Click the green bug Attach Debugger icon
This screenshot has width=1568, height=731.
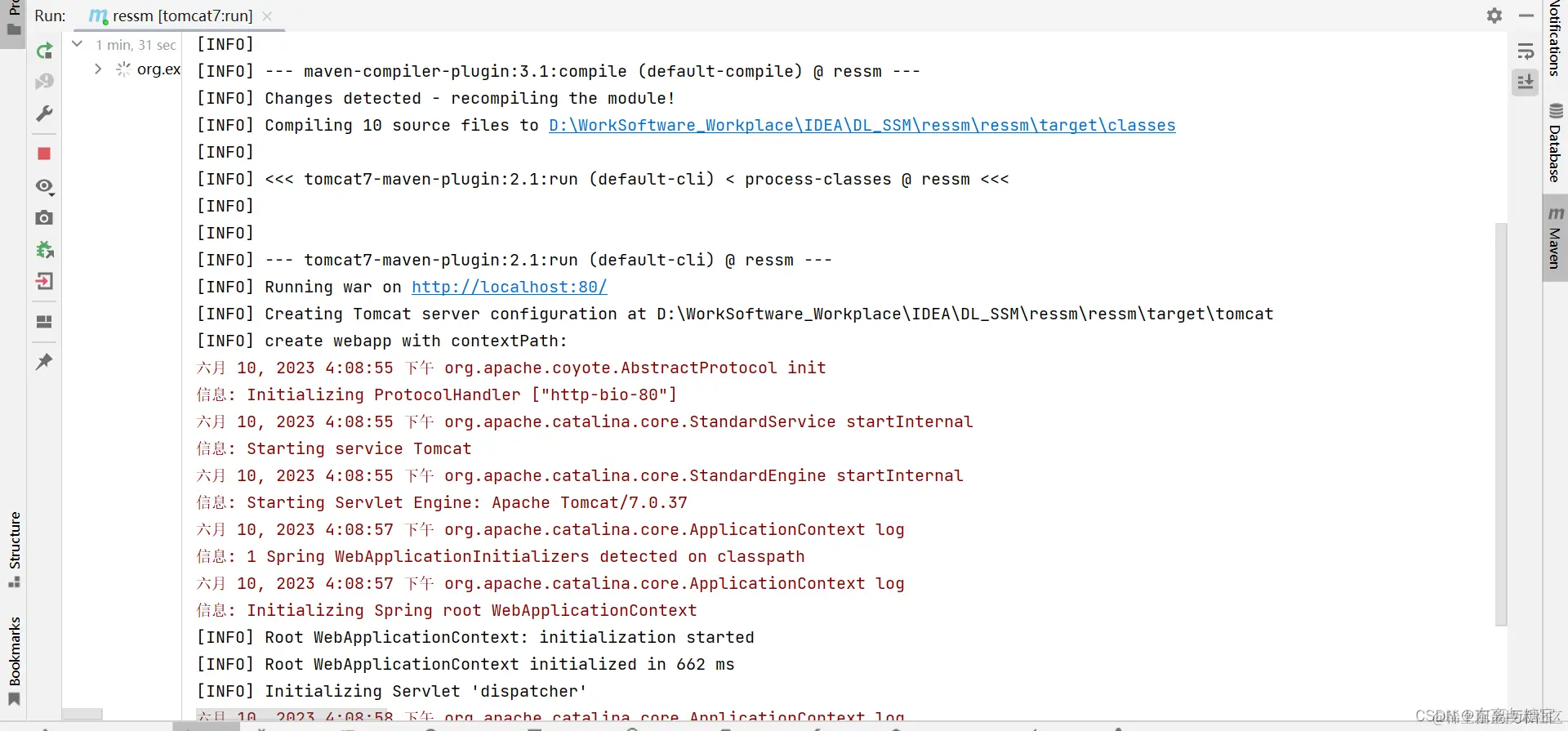pyautogui.click(x=44, y=249)
